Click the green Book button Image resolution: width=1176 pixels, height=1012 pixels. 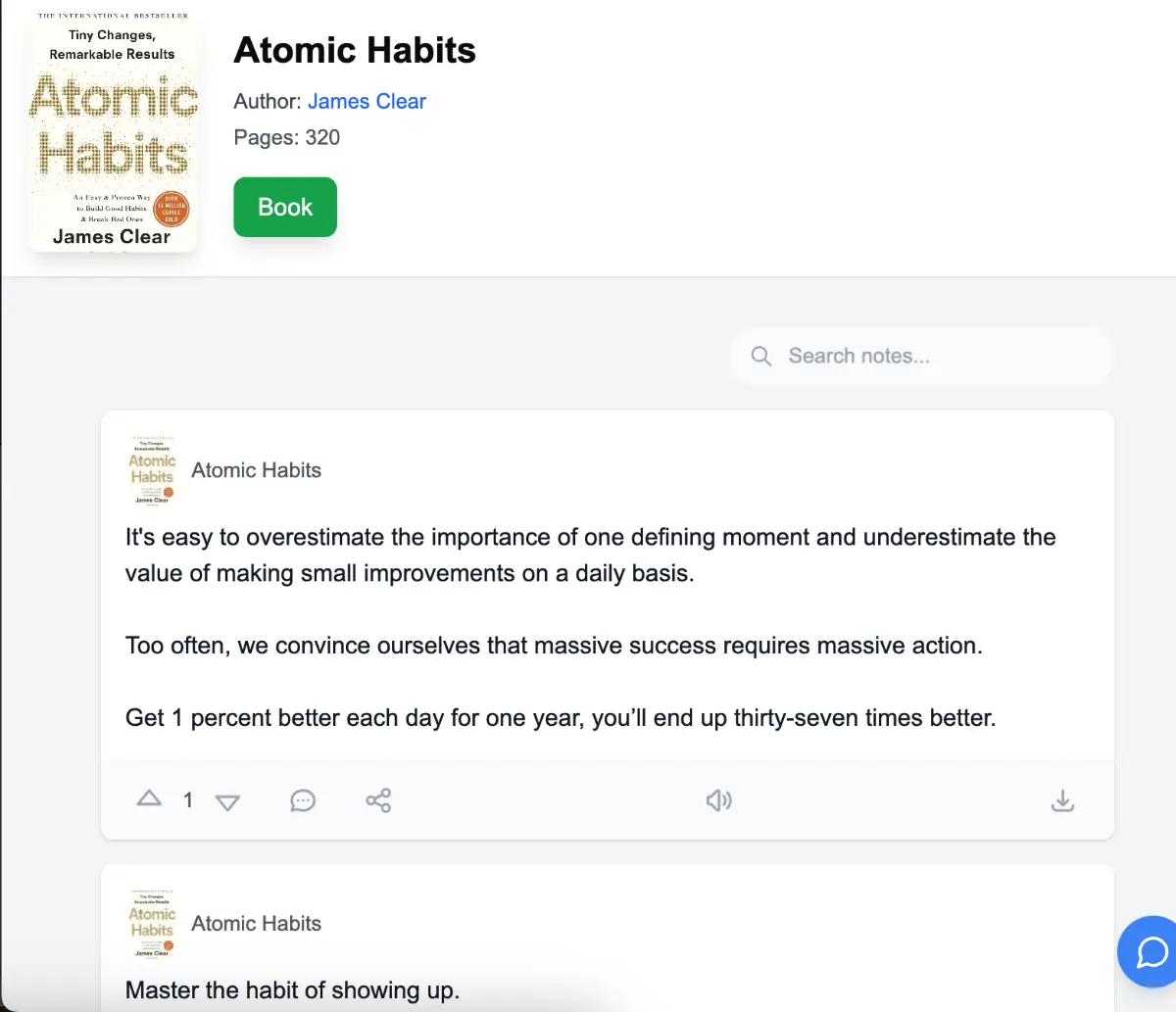coord(285,207)
